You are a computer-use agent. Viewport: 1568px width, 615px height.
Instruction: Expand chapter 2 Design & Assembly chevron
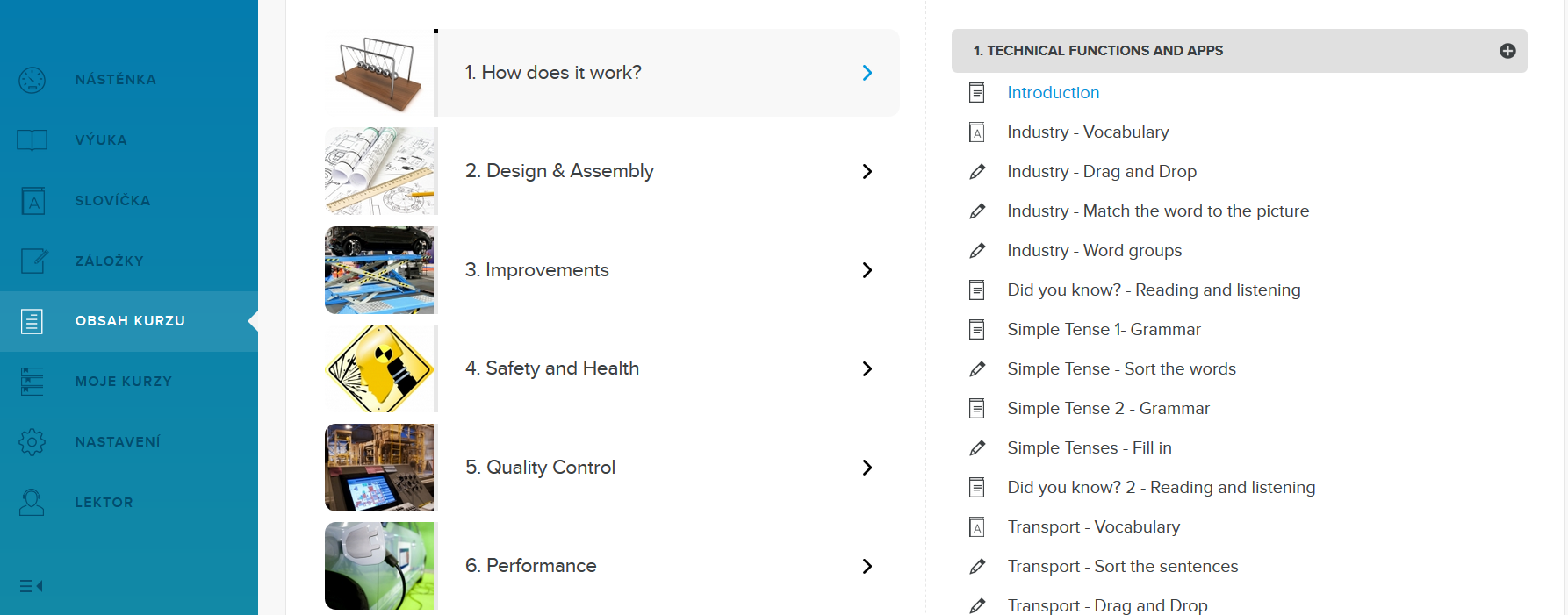(x=867, y=172)
